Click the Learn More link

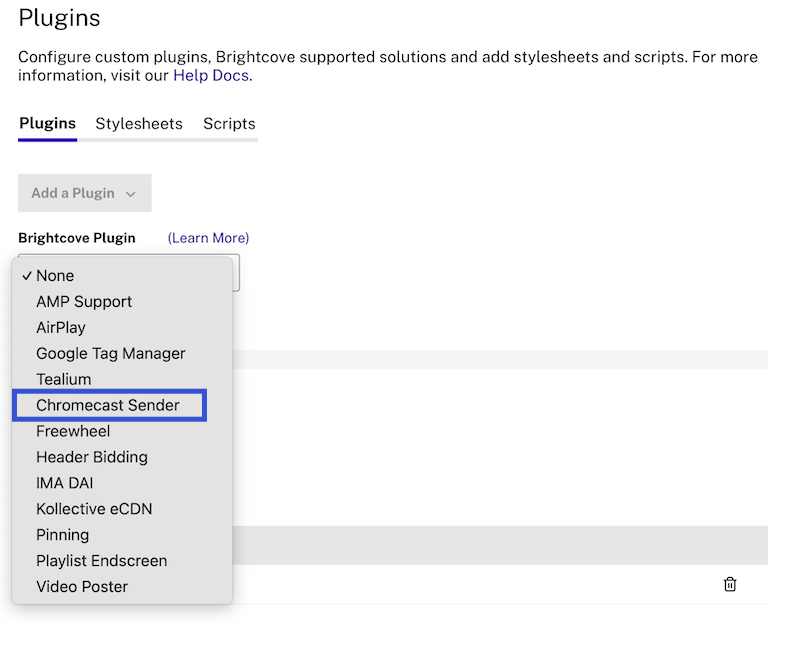click(208, 238)
